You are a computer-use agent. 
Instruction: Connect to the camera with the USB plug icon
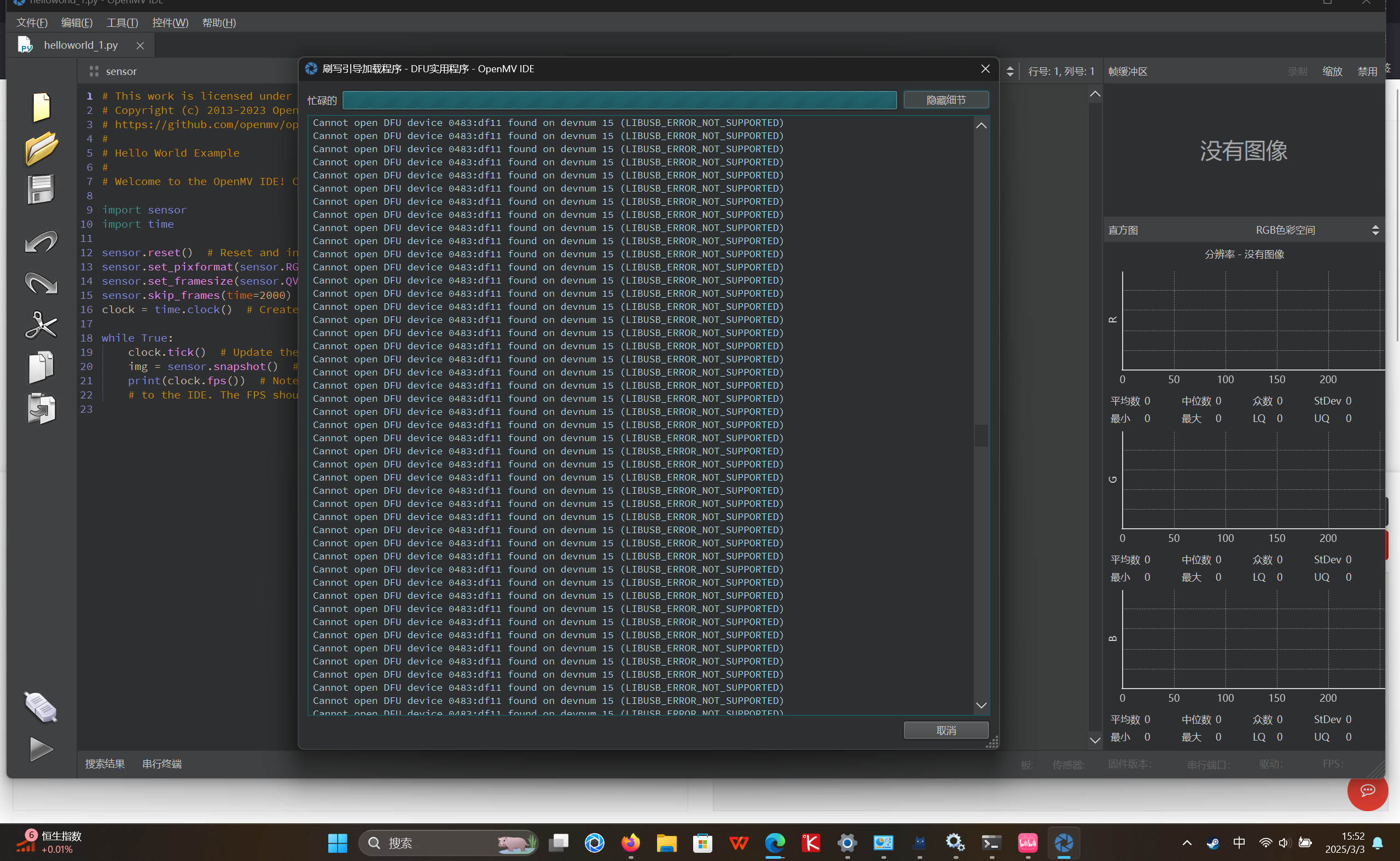(x=41, y=707)
